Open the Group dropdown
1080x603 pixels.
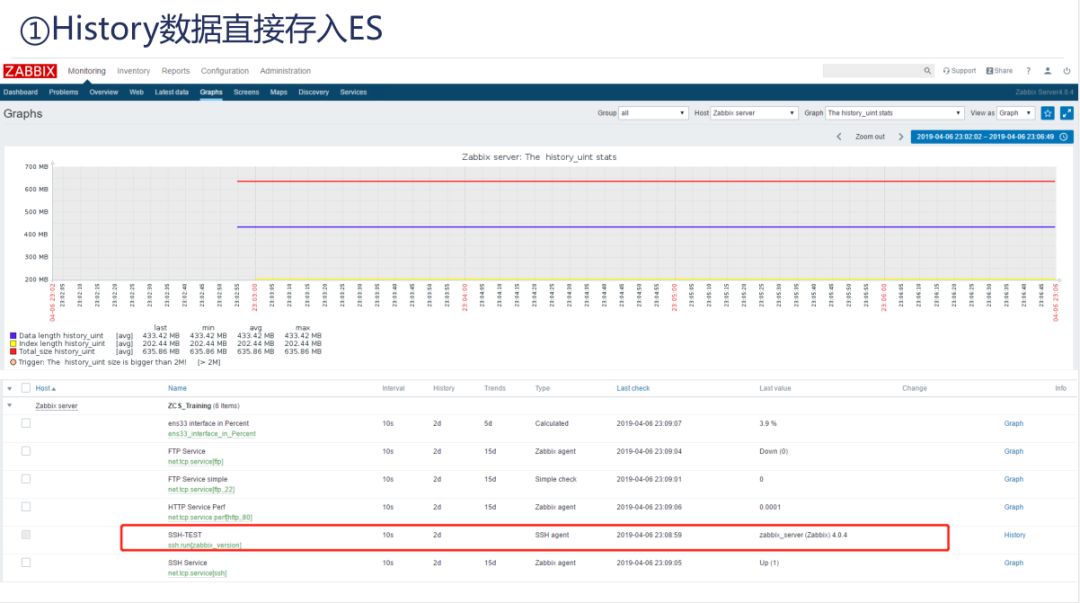653,113
